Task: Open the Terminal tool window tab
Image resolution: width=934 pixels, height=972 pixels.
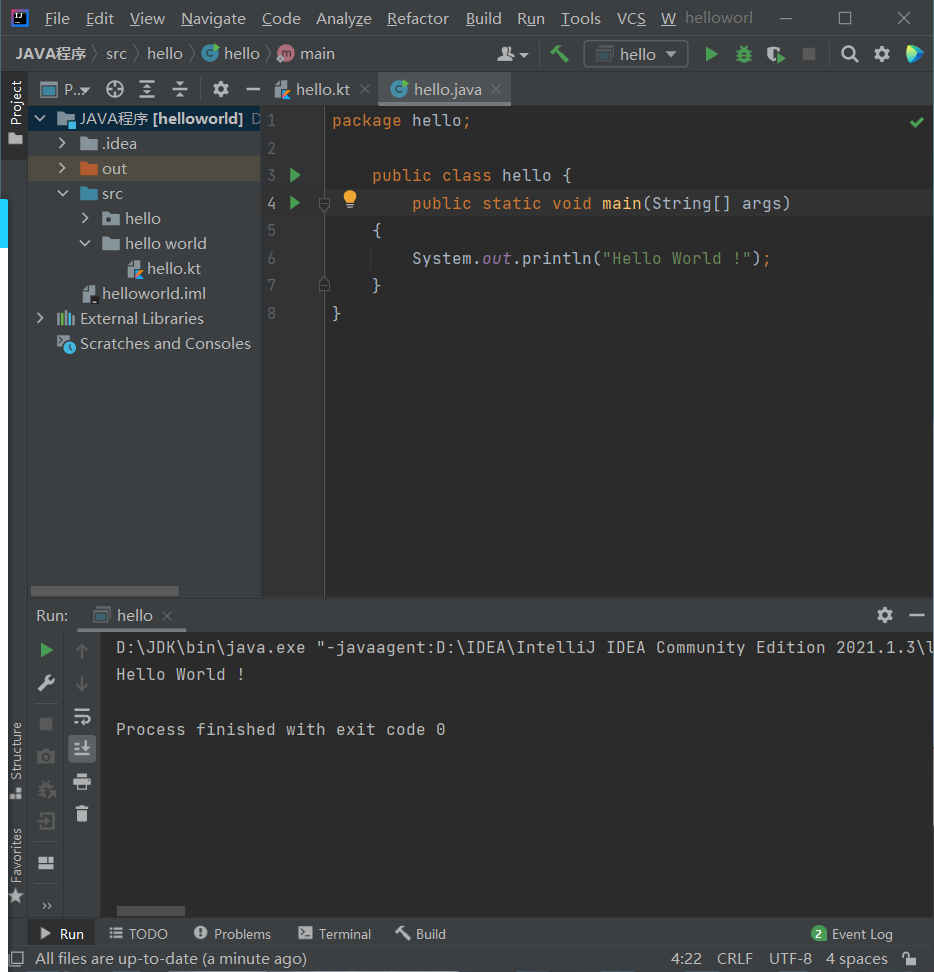Action: pos(335,934)
